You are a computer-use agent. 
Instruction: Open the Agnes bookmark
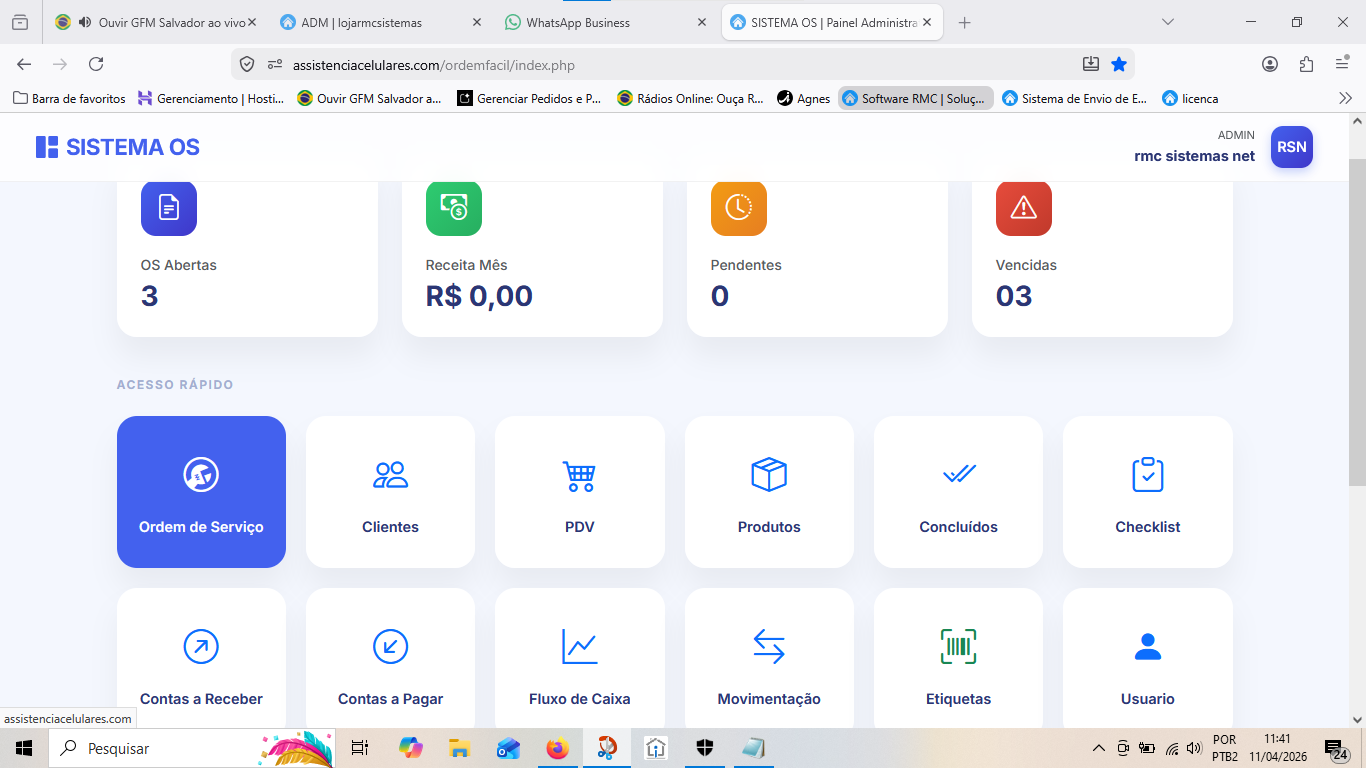click(x=804, y=98)
